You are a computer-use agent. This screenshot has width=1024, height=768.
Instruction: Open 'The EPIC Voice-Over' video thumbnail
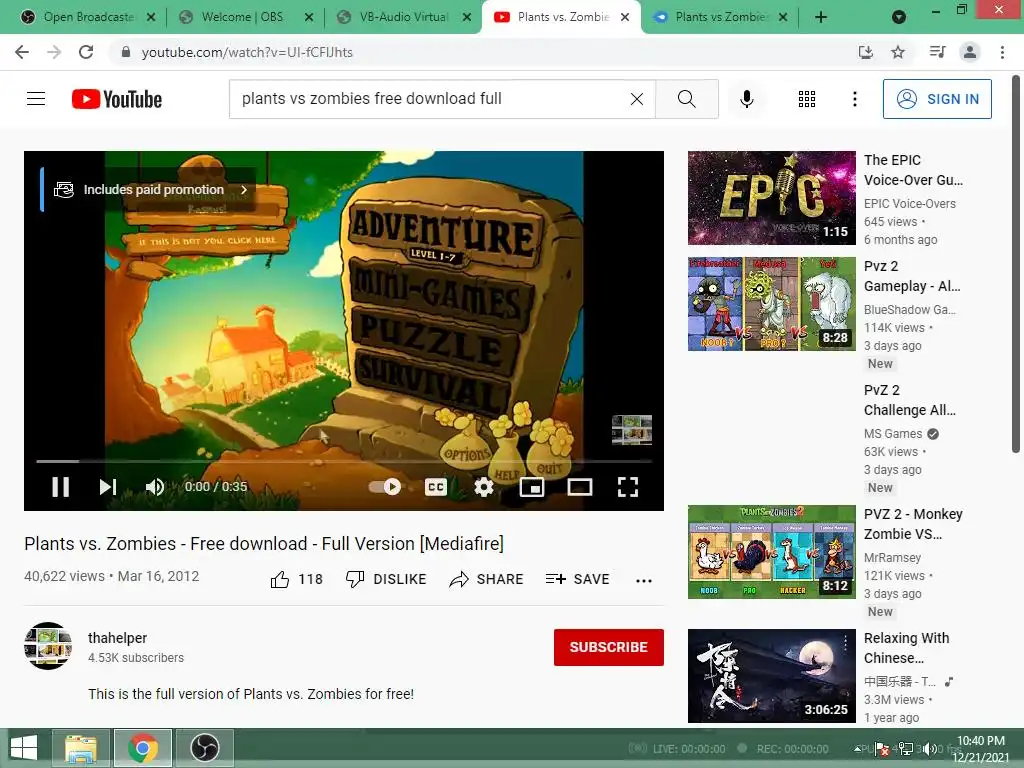tap(771, 198)
